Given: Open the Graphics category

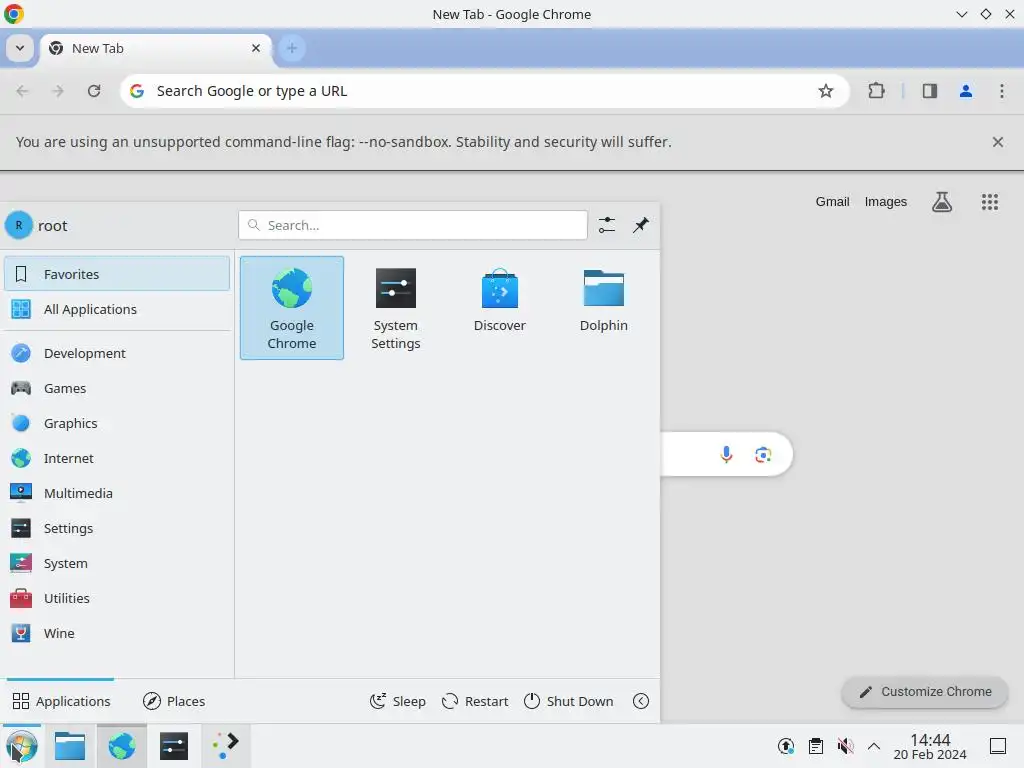Looking at the screenshot, I should (117, 423).
